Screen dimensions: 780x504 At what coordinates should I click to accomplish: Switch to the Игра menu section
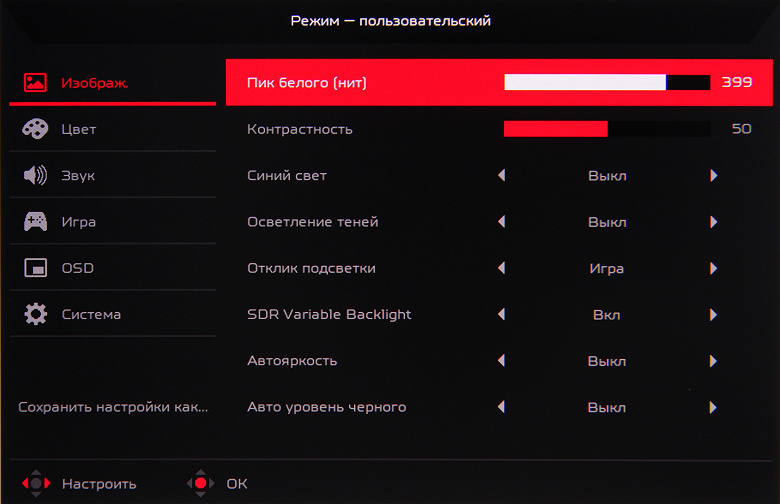[79, 222]
